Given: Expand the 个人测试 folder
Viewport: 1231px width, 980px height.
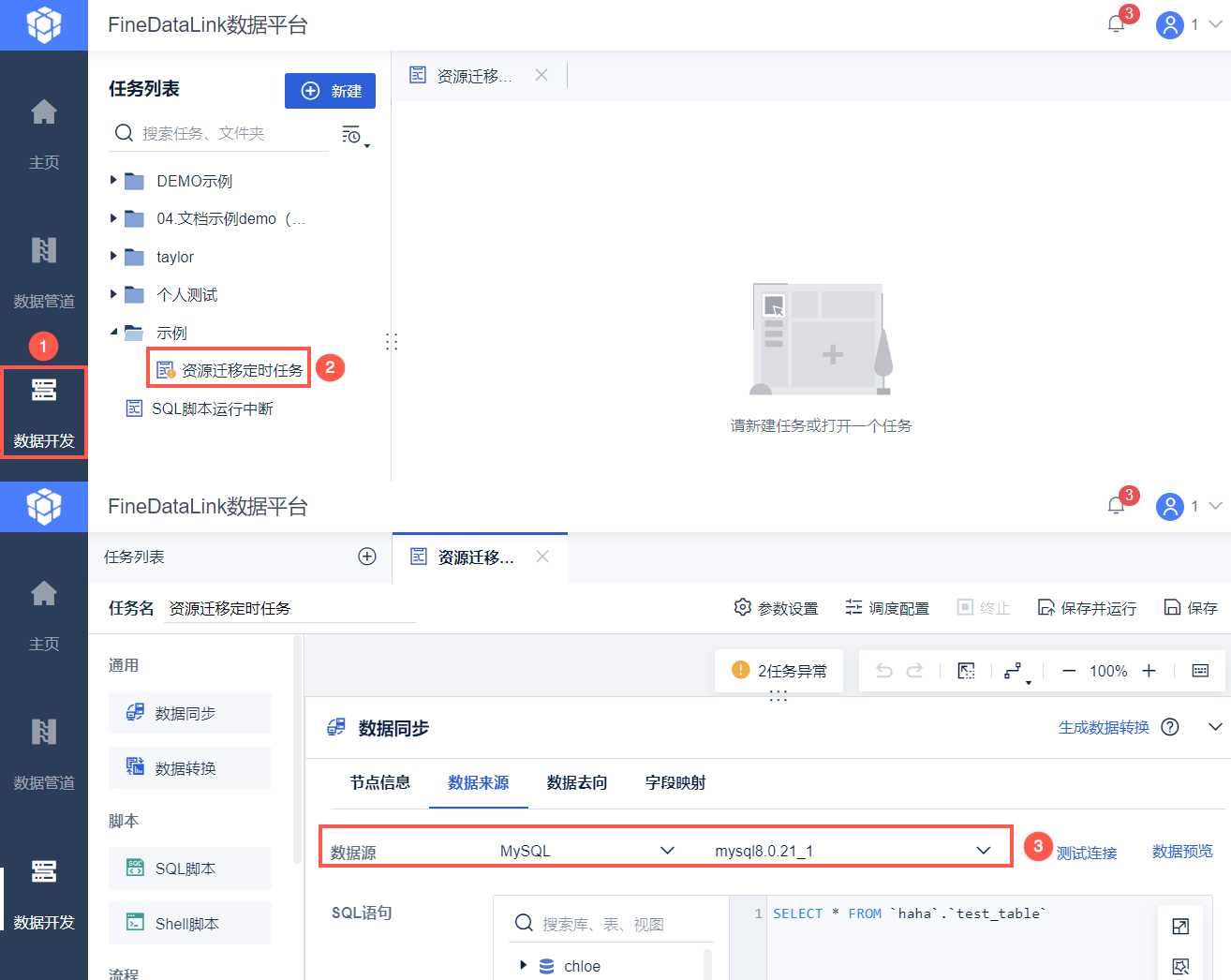Looking at the screenshot, I should pos(113,294).
